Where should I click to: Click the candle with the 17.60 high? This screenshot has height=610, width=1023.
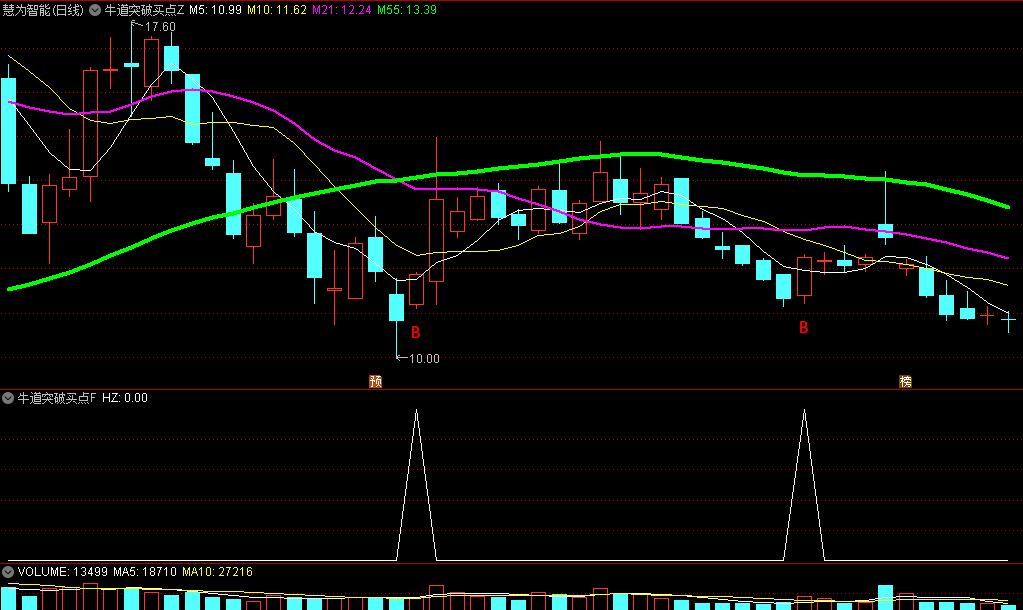[x=132, y=65]
